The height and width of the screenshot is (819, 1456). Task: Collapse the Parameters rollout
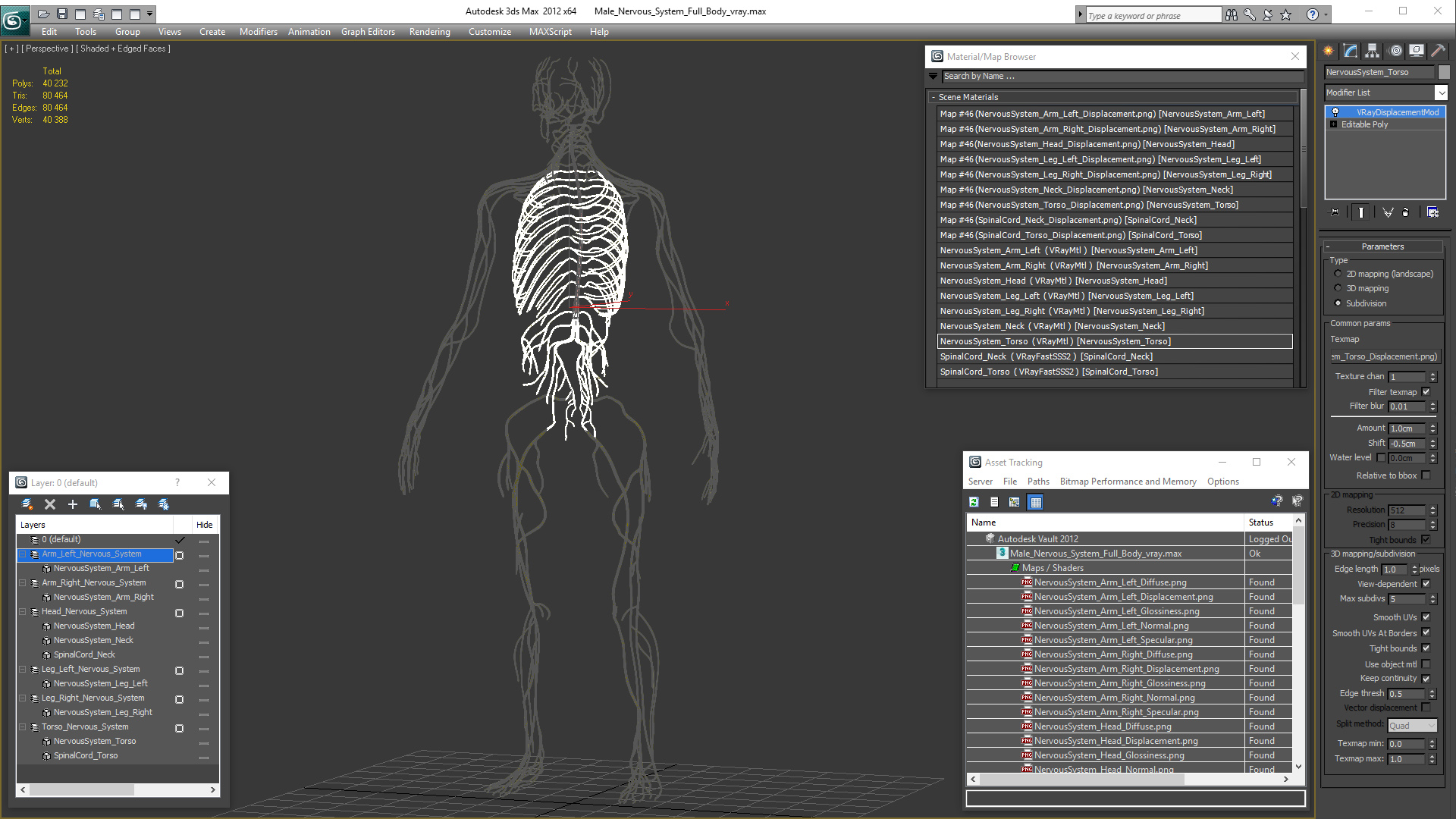pos(1328,247)
